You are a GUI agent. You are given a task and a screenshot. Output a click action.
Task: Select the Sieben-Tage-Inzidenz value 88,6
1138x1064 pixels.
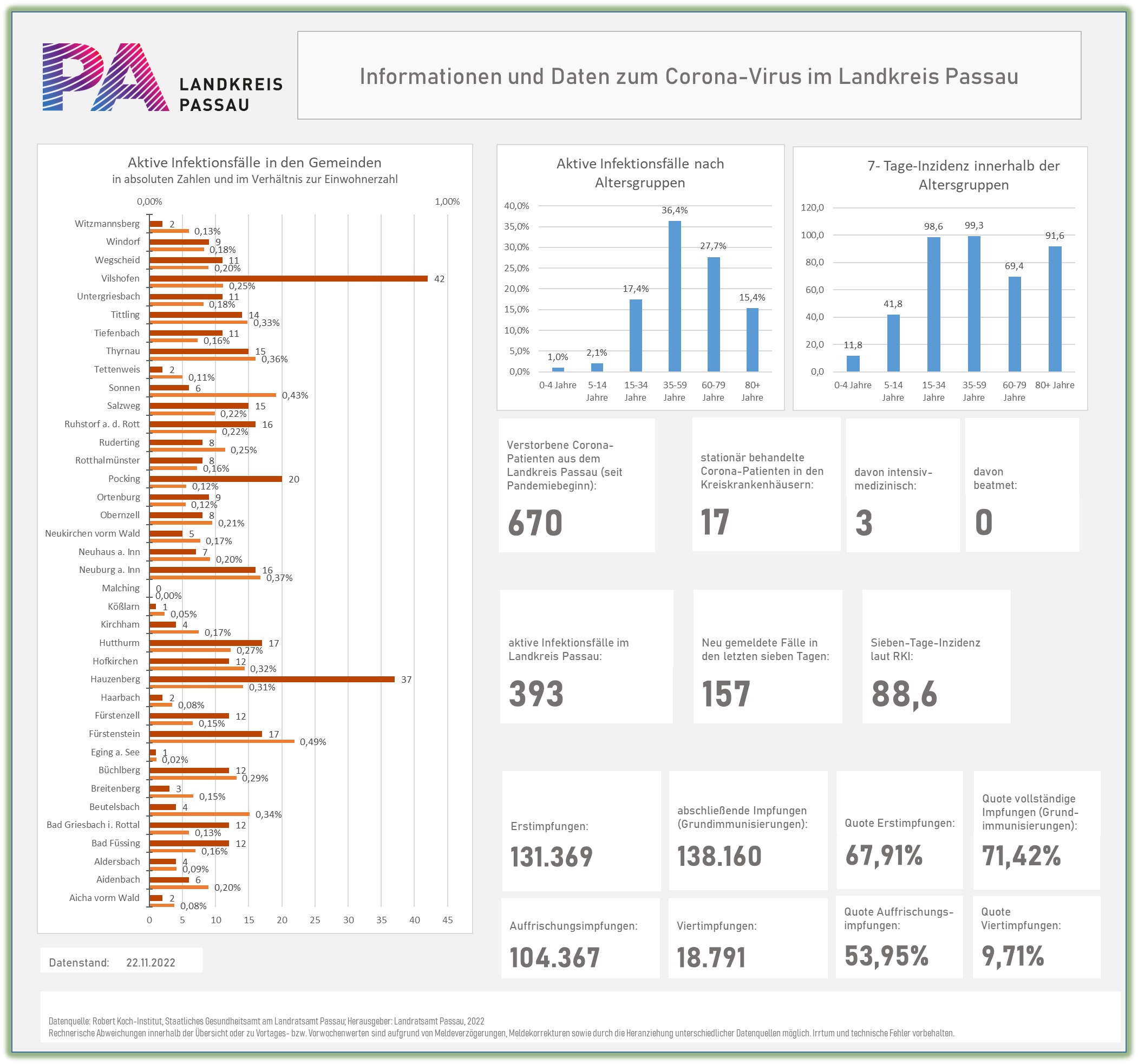pos(905,695)
